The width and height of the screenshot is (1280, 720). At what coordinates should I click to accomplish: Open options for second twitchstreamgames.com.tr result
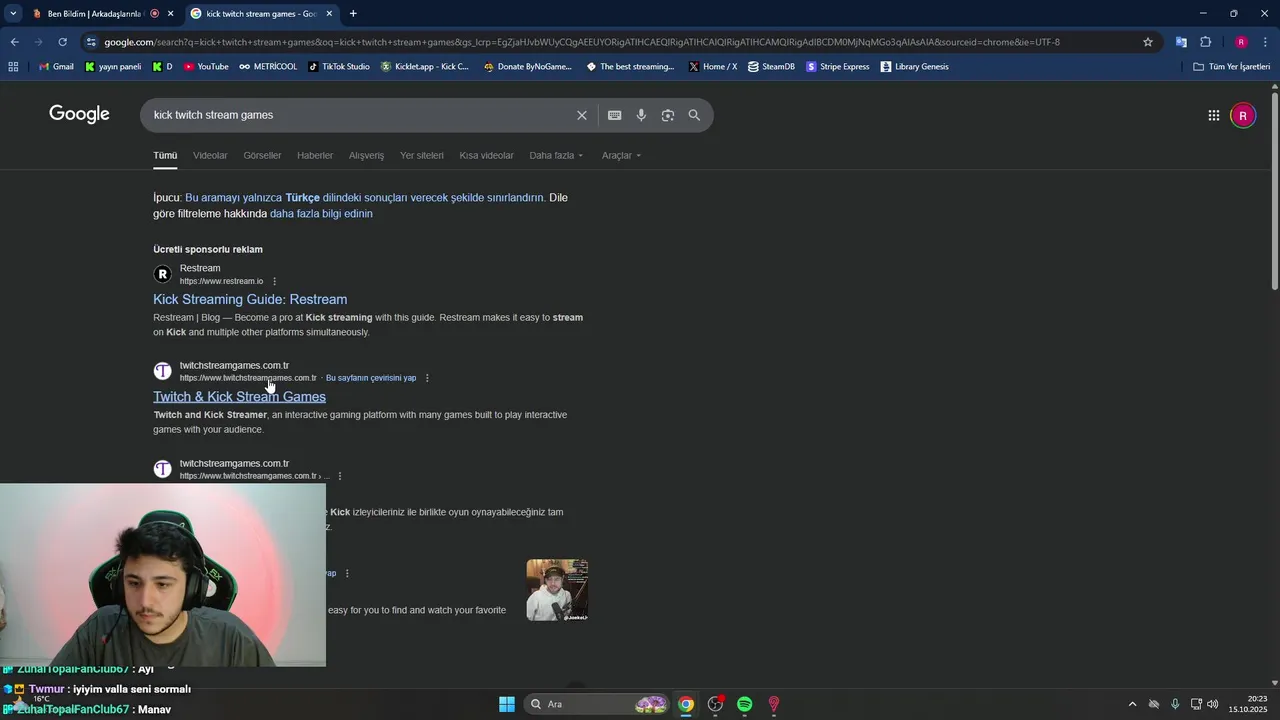pos(340,476)
